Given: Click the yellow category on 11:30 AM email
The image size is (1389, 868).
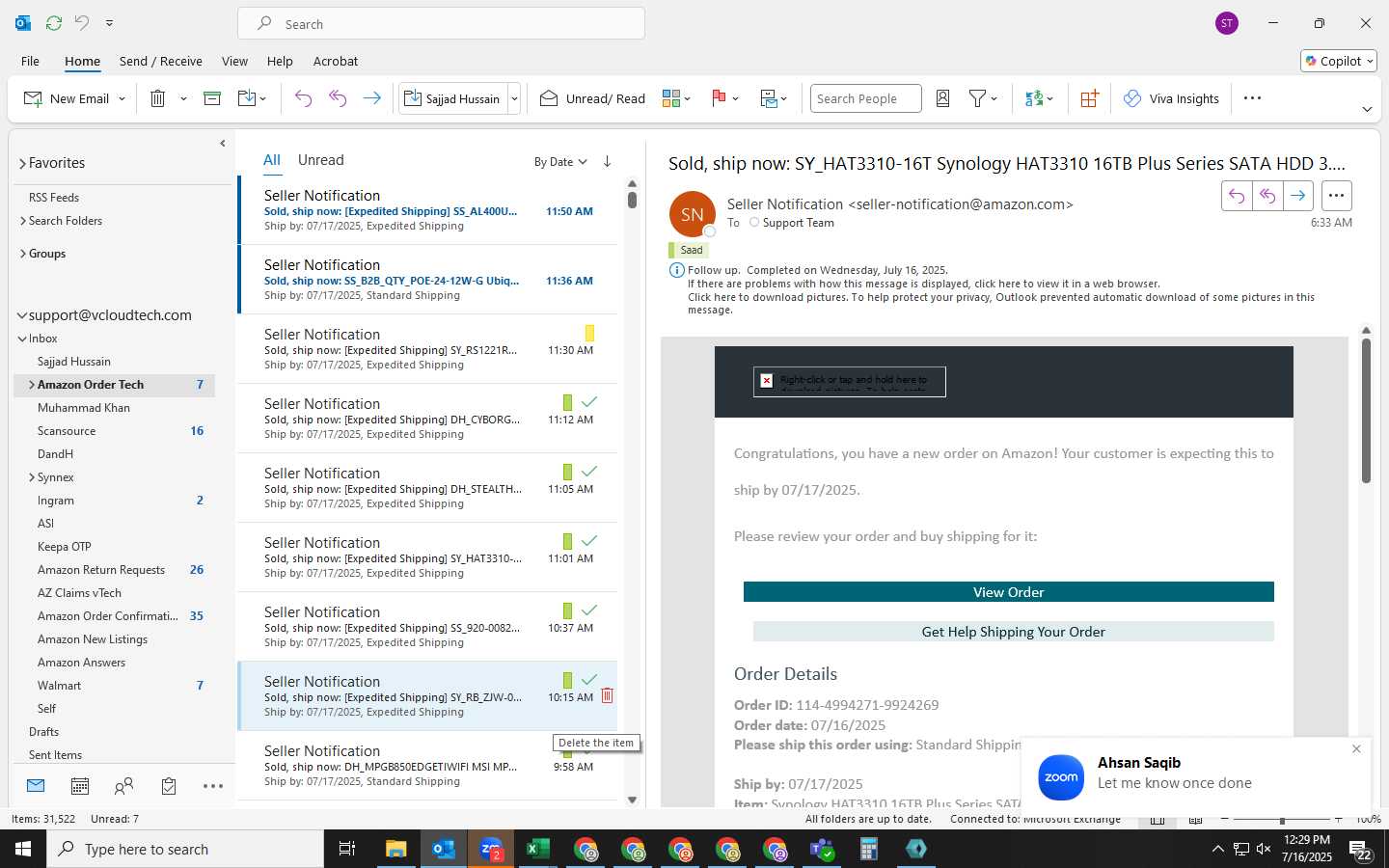Looking at the screenshot, I should 589,333.
